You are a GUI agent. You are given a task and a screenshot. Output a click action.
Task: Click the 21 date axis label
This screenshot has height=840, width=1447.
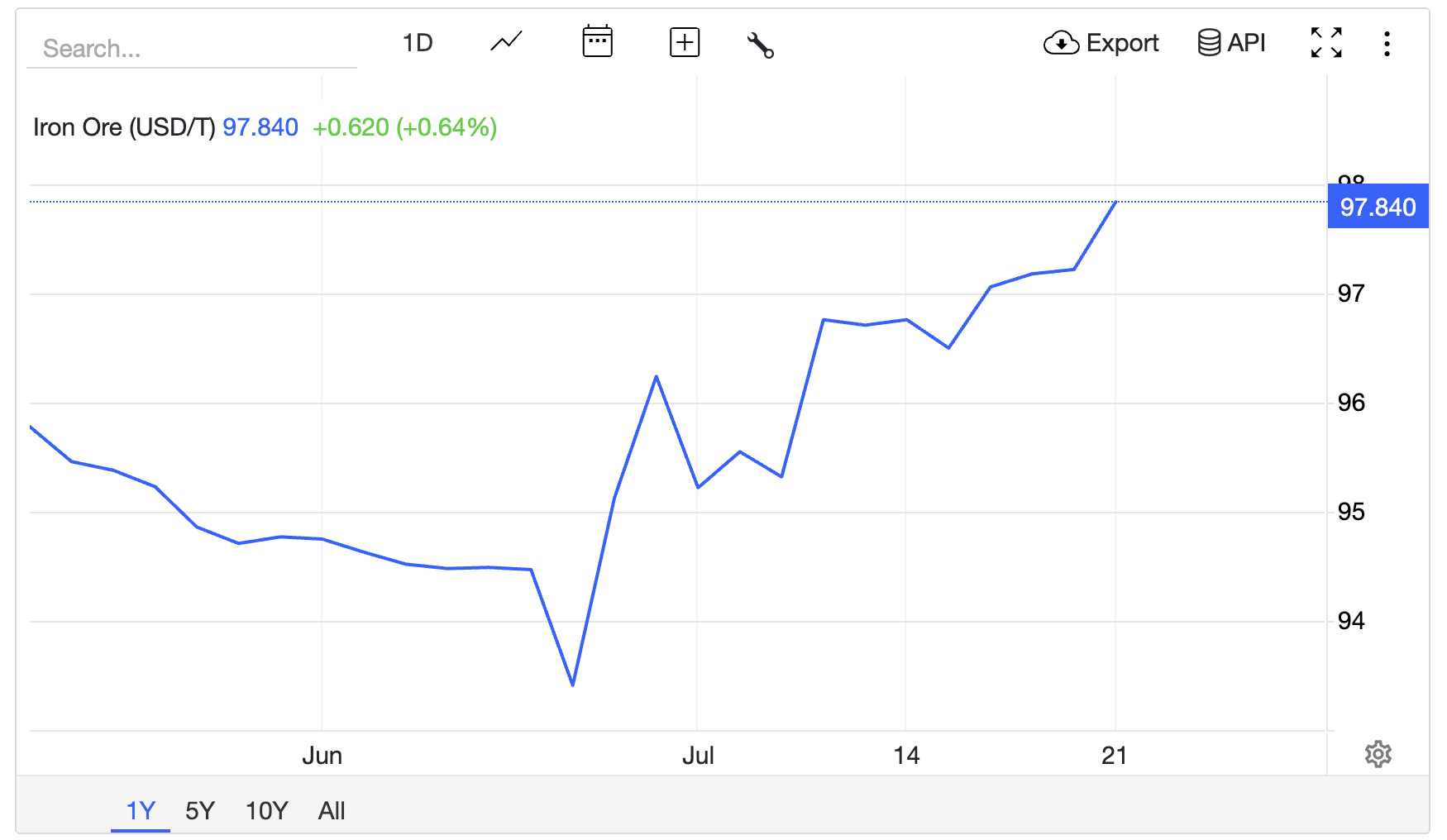tap(1115, 755)
